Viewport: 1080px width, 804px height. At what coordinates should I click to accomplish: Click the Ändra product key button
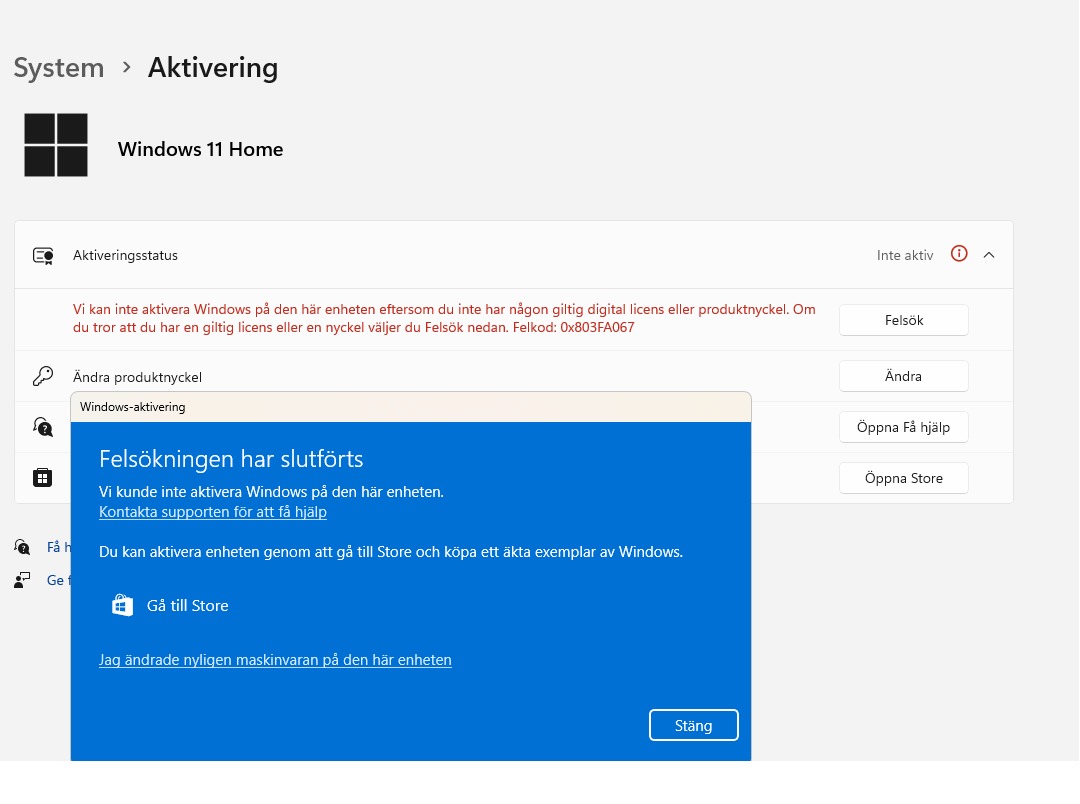point(904,376)
